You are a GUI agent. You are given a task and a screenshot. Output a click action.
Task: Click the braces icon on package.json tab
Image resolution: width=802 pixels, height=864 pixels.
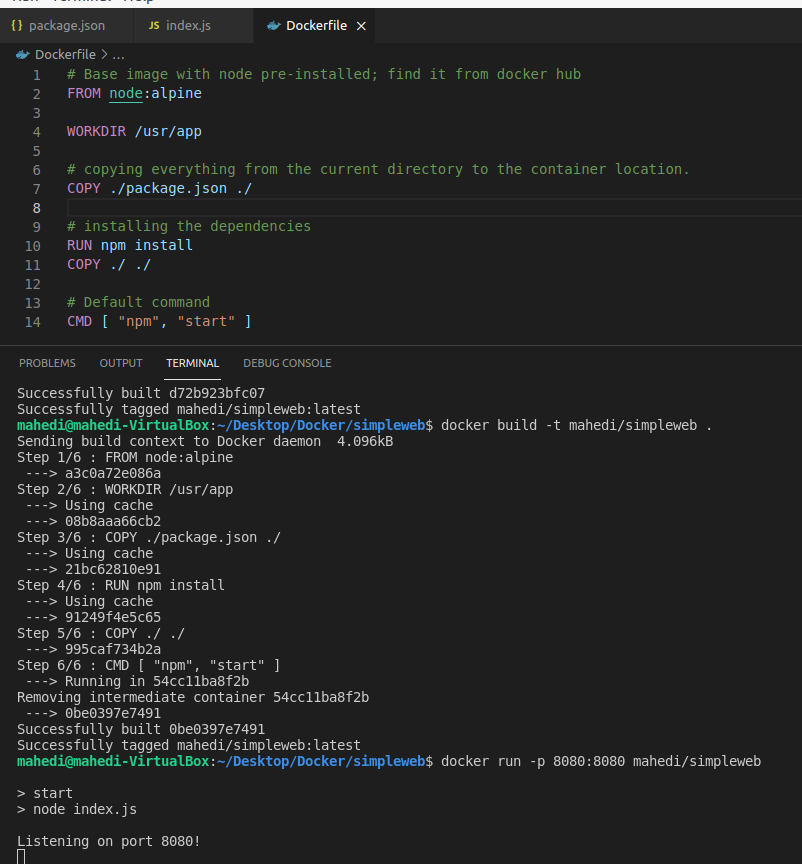pyautogui.click(x=17, y=25)
